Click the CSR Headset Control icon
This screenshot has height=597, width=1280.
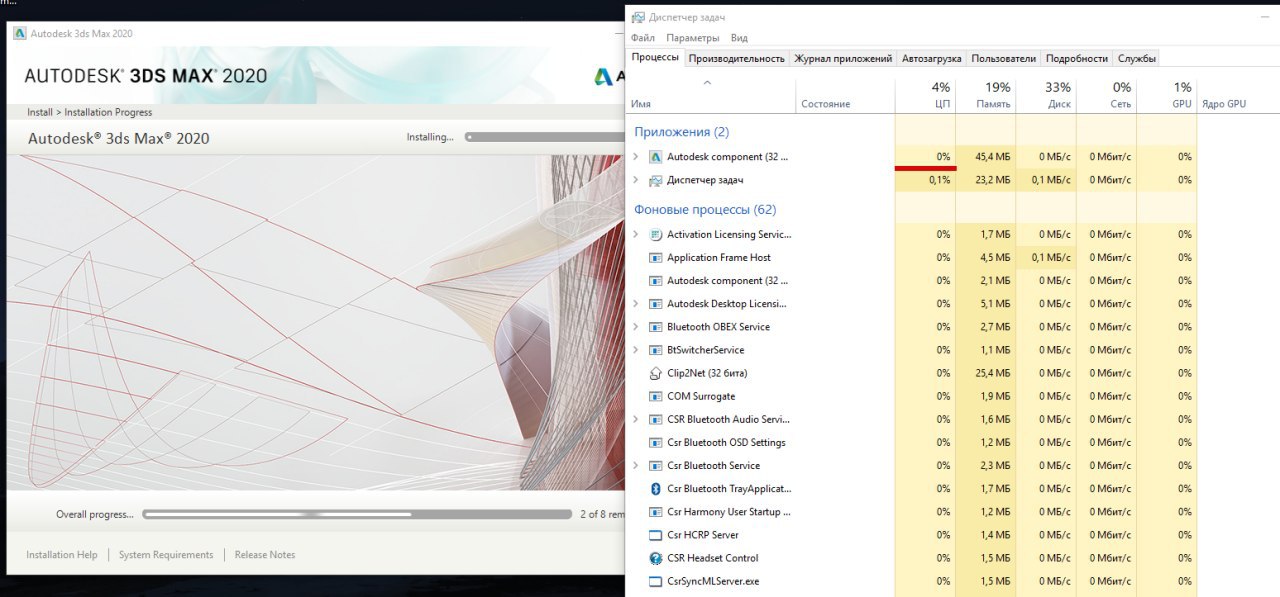click(x=656, y=558)
